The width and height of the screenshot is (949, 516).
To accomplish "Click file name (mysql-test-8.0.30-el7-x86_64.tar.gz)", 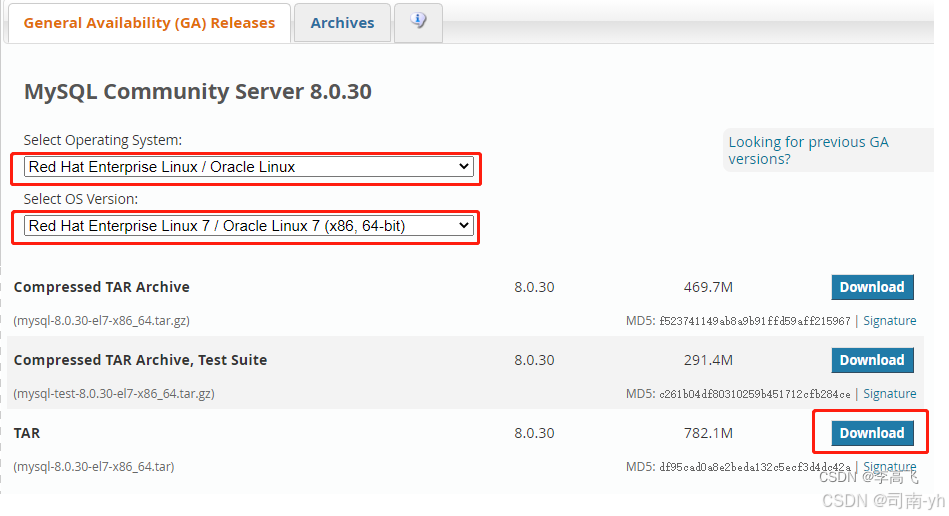I will (114, 394).
